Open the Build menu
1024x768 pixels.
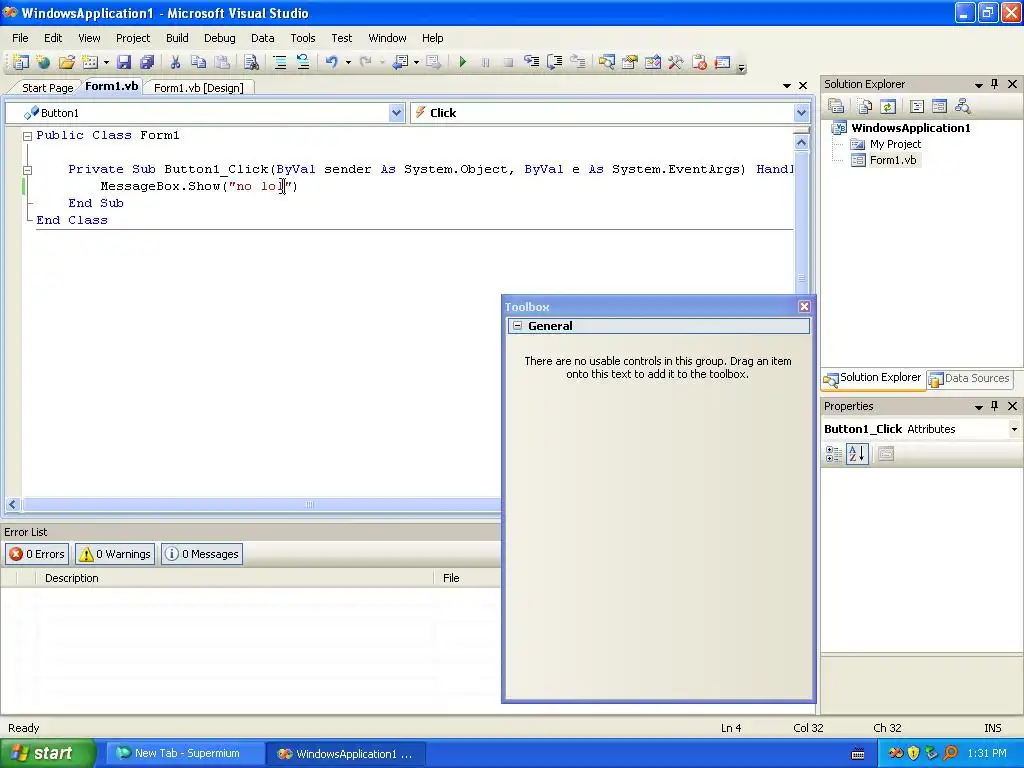tap(177, 38)
